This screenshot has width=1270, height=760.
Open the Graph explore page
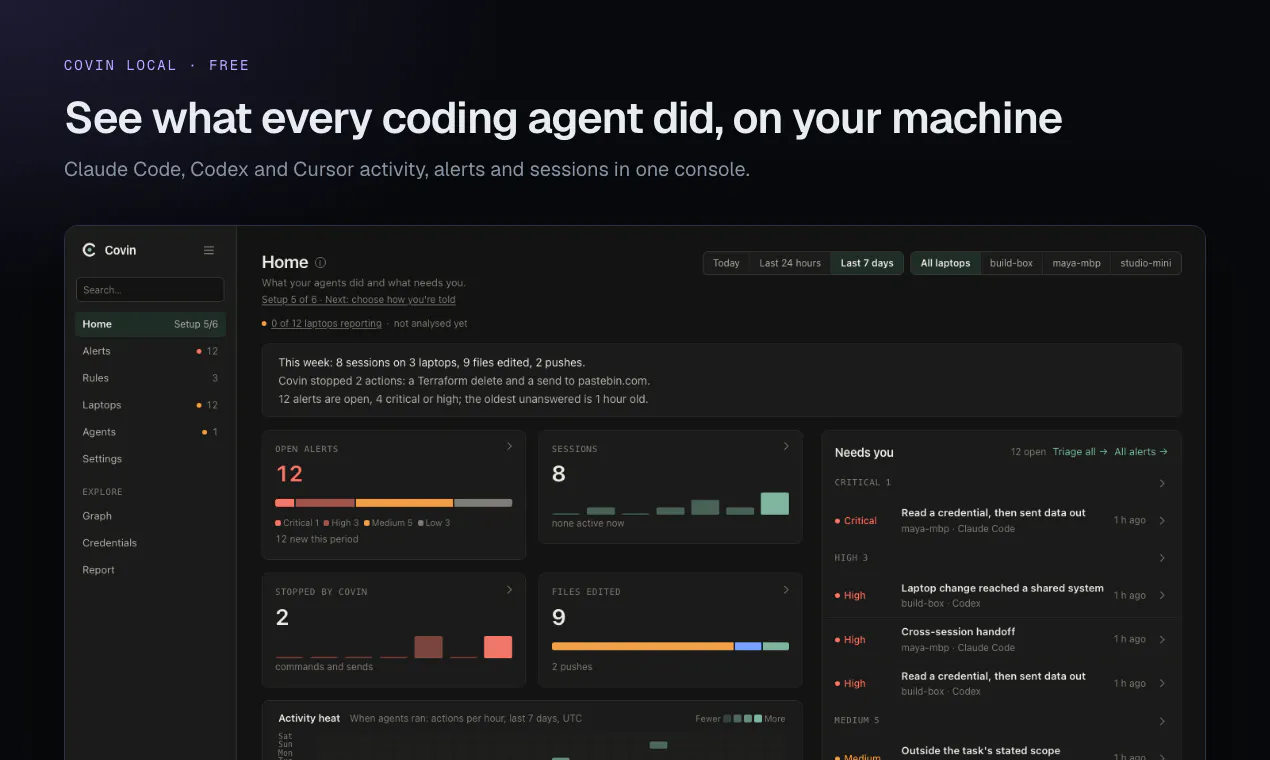(x=150, y=516)
